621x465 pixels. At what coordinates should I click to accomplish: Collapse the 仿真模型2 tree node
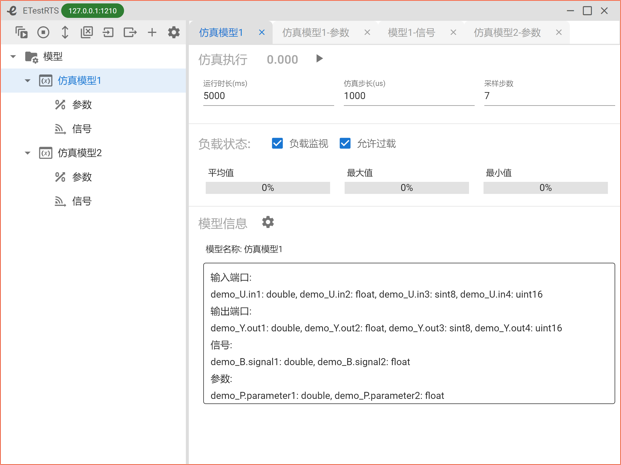pyautogui.click(x=27, y=153)
